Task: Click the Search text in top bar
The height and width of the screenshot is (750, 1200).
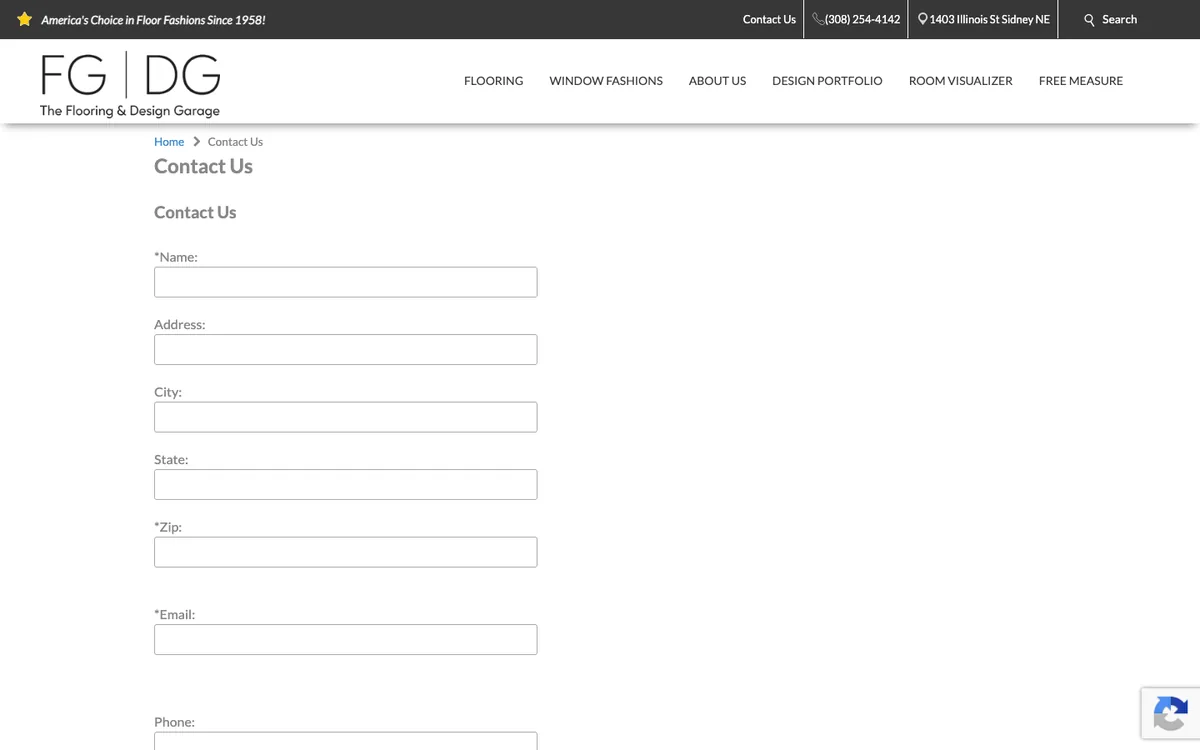Action: pyautogui.click(x=1119, y=19)
